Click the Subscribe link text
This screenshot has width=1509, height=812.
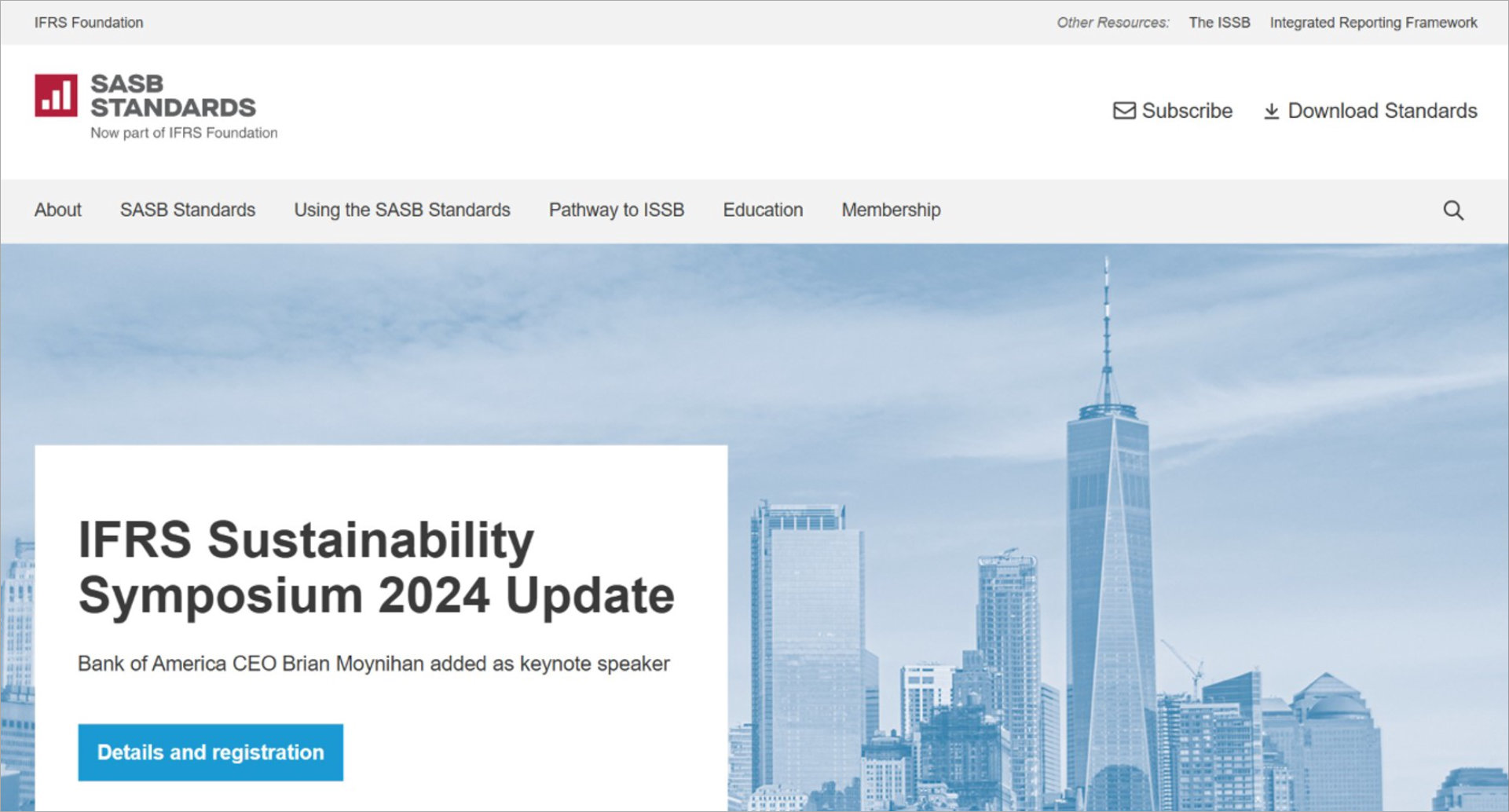coord(1187,111)
